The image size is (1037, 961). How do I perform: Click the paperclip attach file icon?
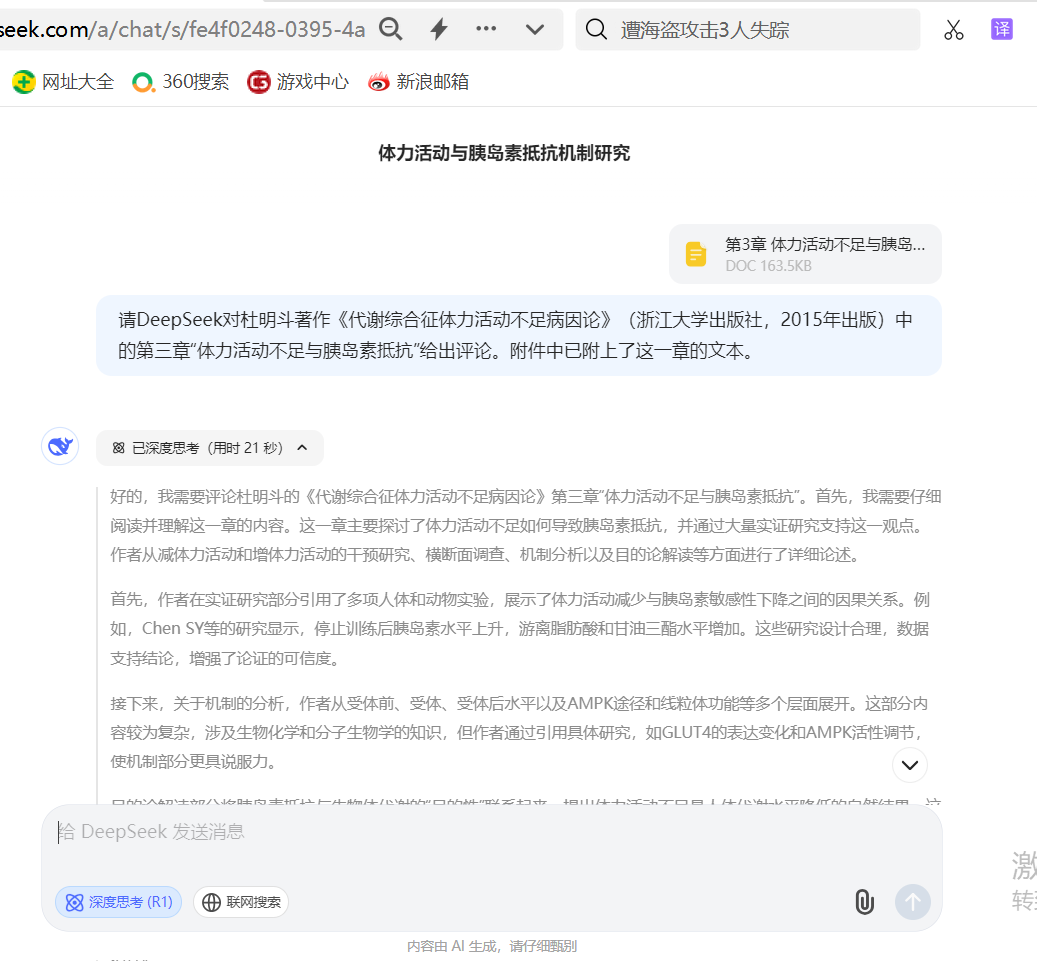pyautogui.click(x=864, y=901)
